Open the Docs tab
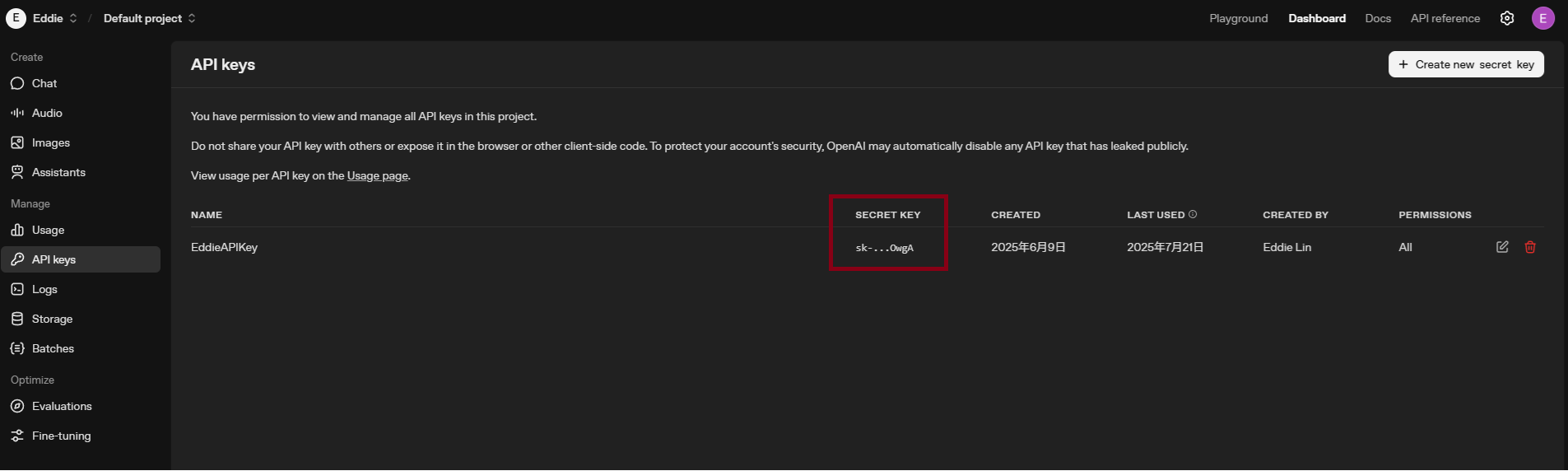Screen dimensions: 1568x471 1377,18
